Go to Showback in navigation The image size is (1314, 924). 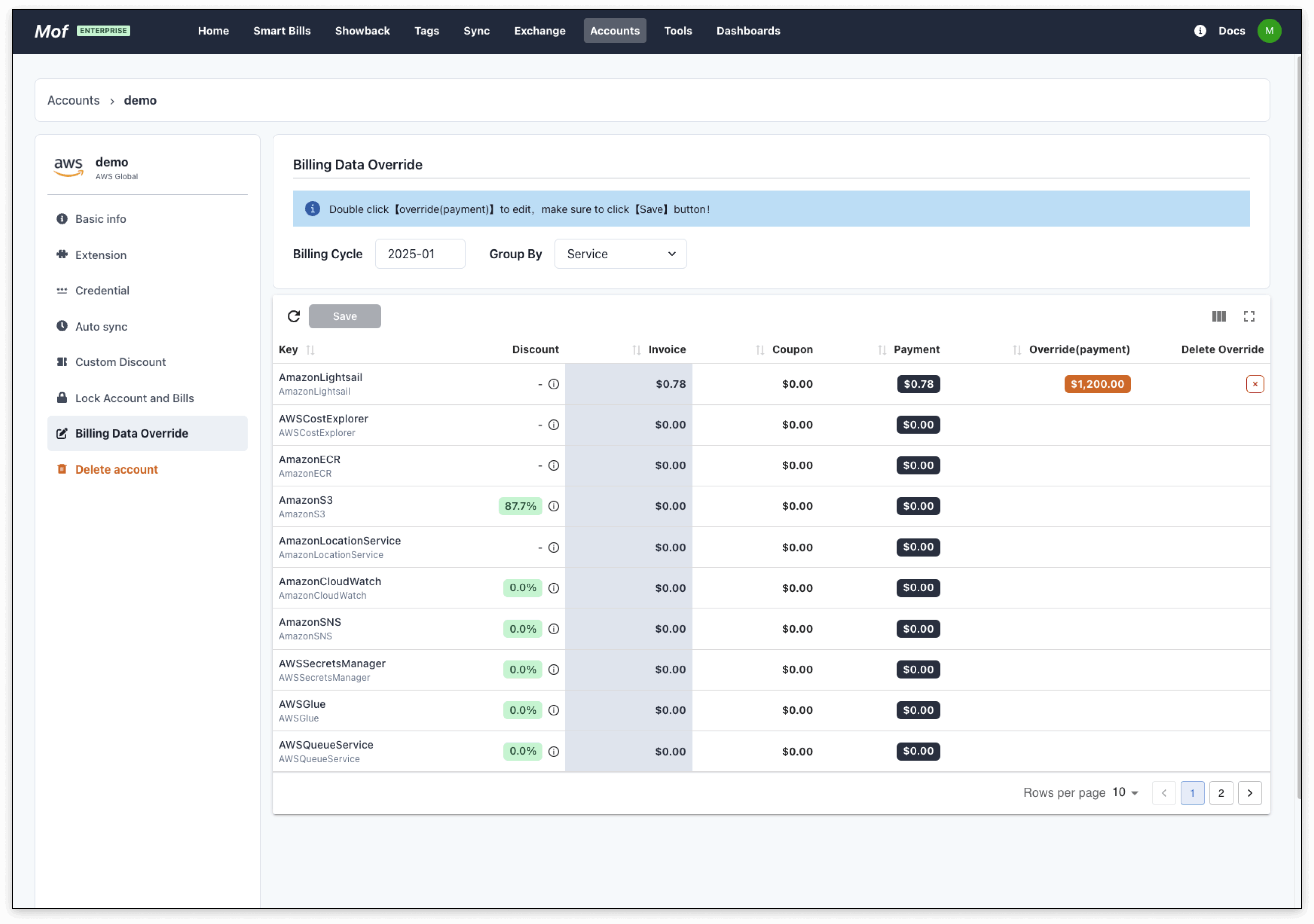[x=362, y=31]
